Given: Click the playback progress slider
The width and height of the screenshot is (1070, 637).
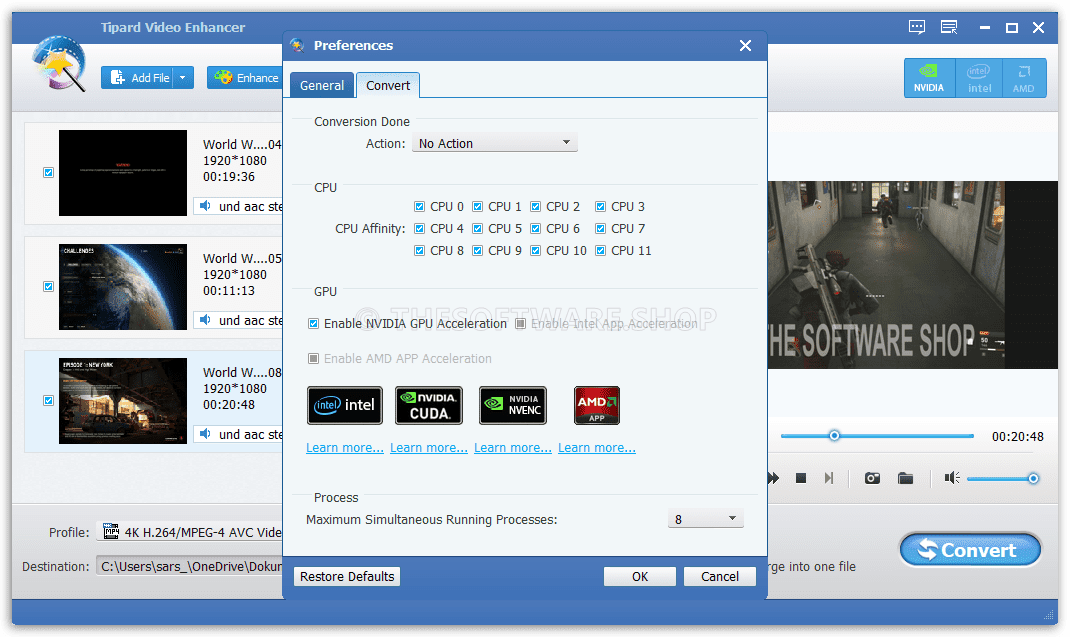Looking at the screenshot, I should coord(877,436).
